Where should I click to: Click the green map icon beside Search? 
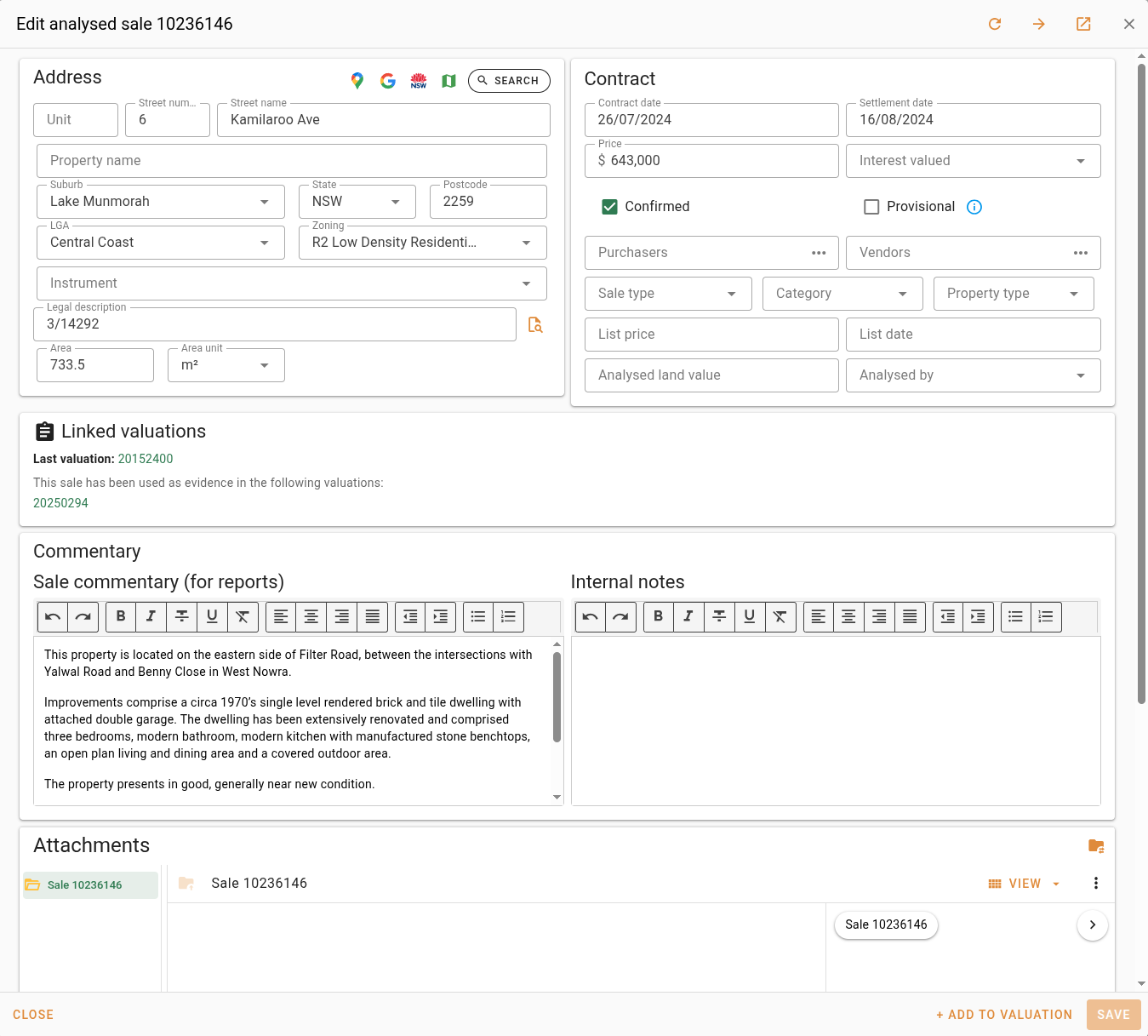449,81
